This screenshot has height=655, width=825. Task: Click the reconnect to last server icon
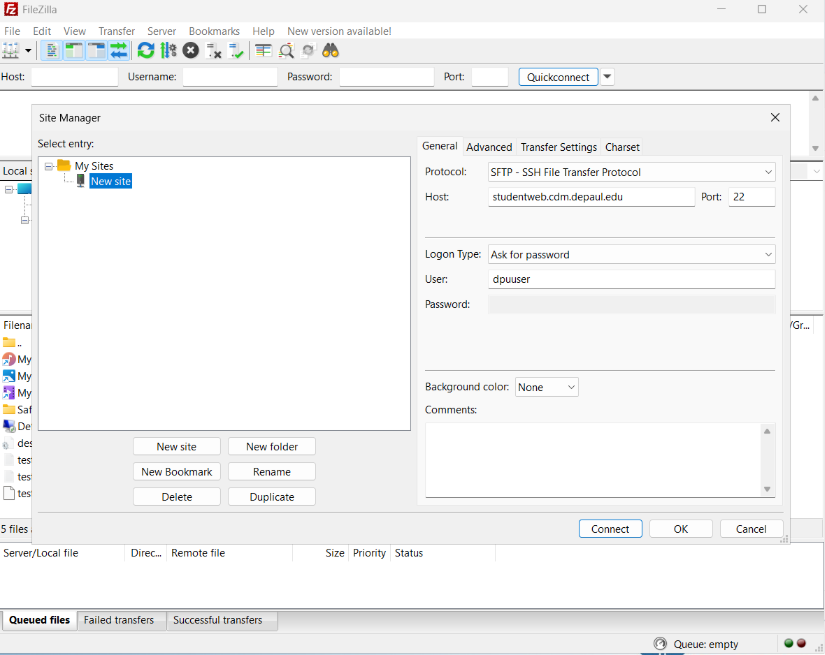236,50
